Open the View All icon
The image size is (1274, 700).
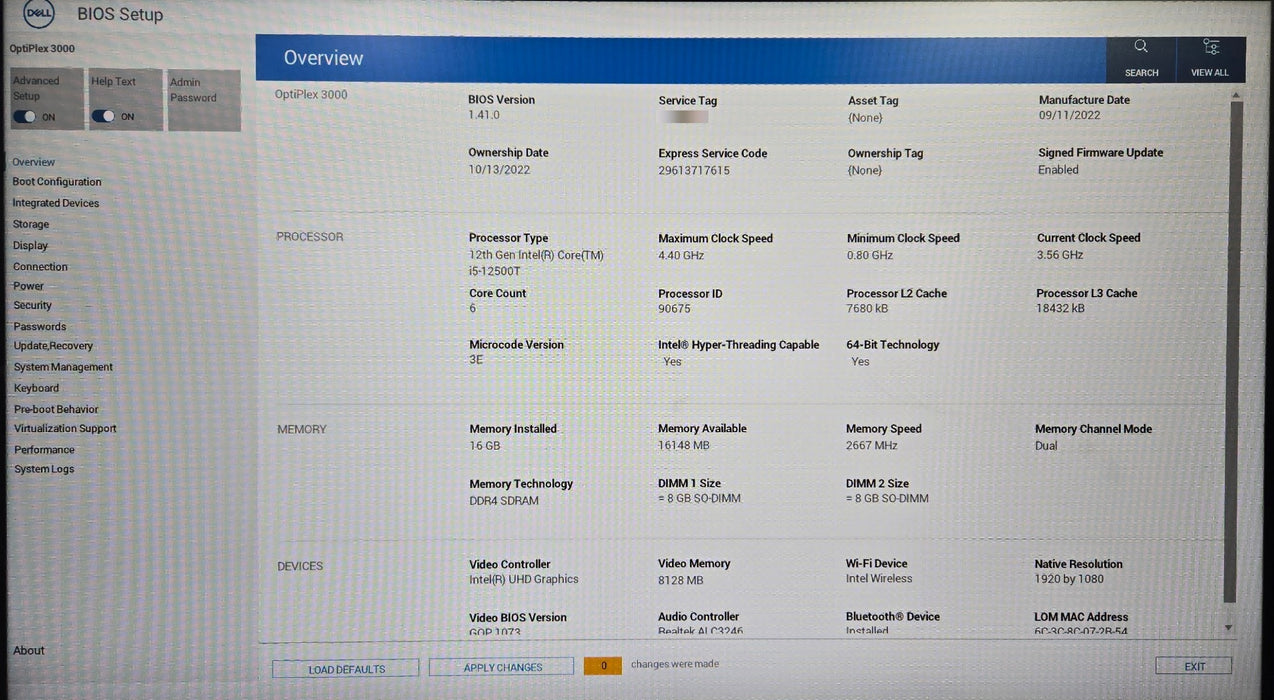pos(1211,47)
